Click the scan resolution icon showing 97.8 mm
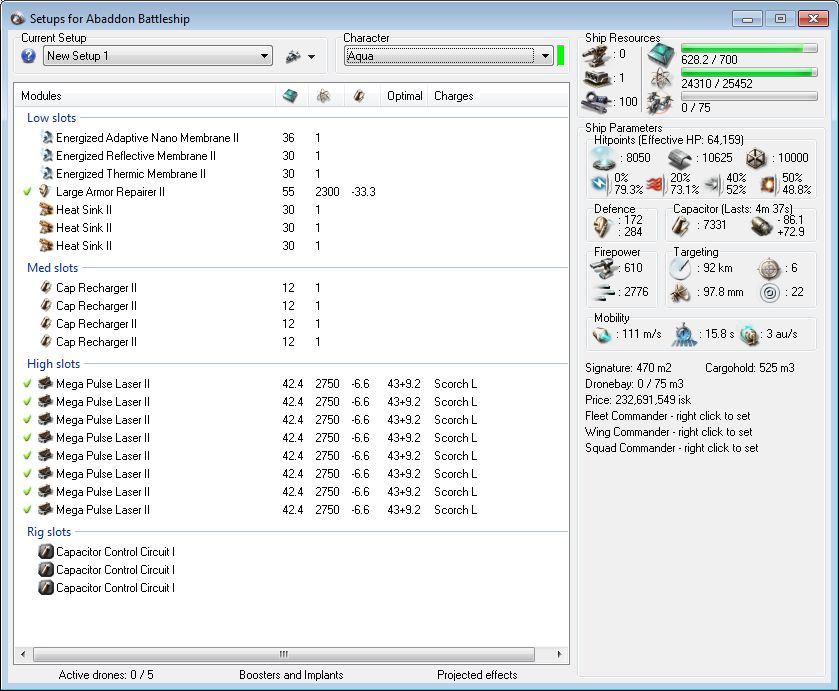The width and height of the screenshot is (839, 691). 680,293
